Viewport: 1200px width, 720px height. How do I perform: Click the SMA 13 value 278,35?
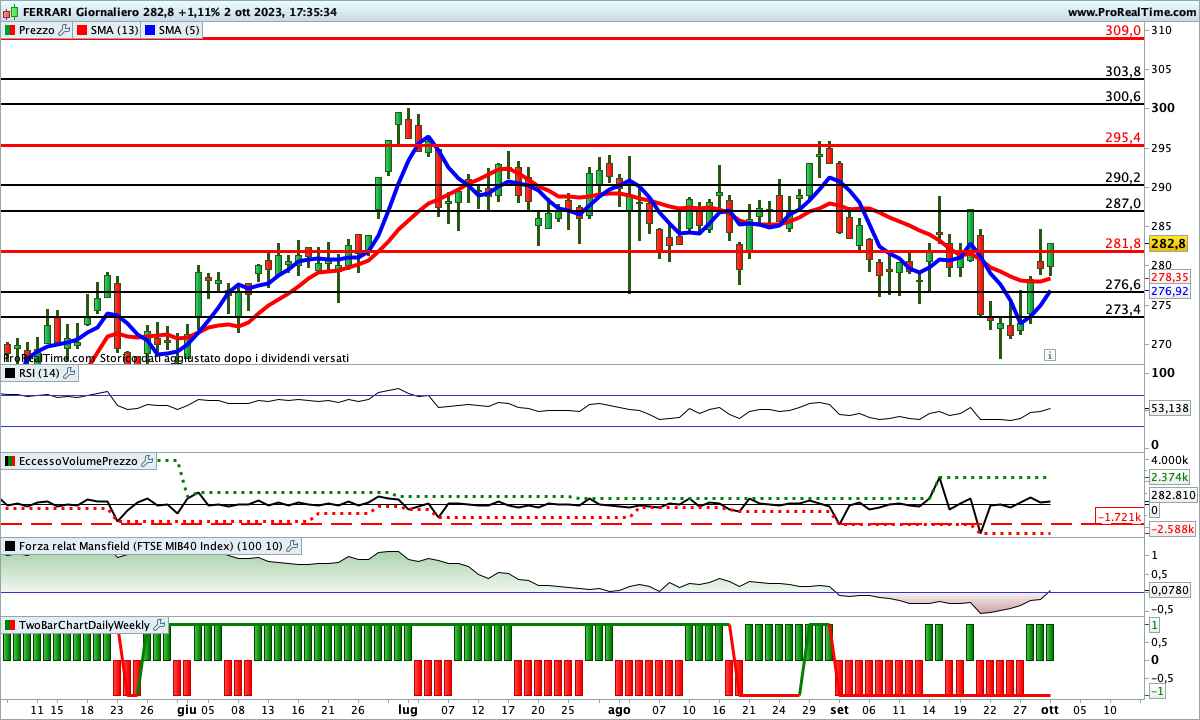point(1168,277)
